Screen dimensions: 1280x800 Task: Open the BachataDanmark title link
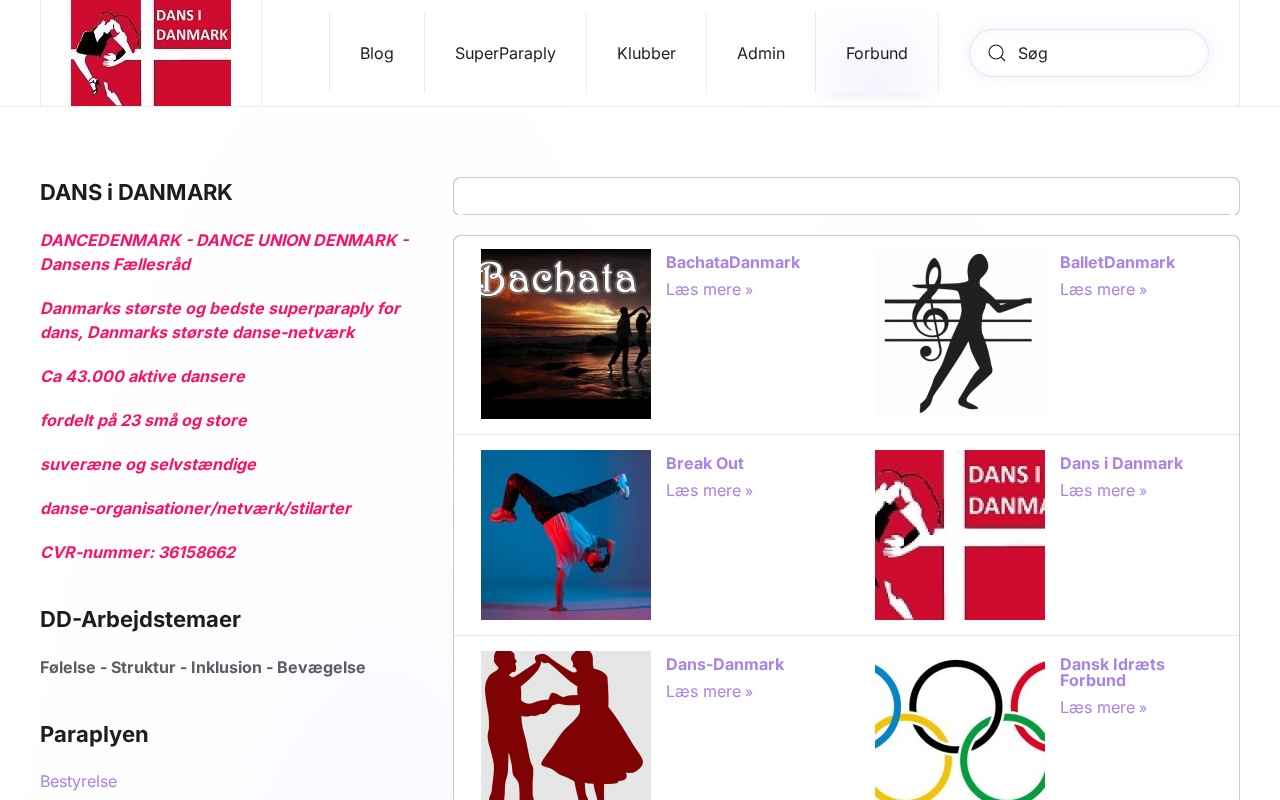click(x=733, y=262)
